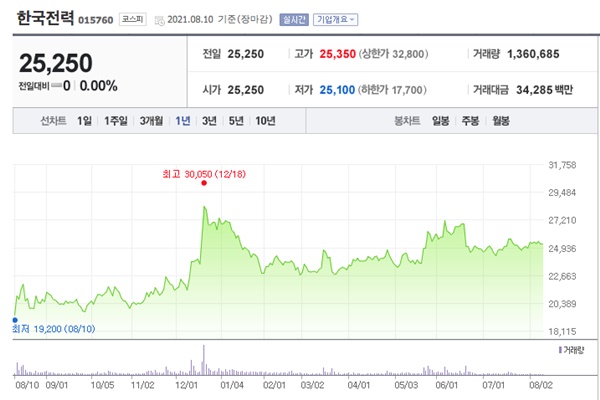Click the 2021.08.10 기준(장마감) date text
This screenshot has height=400, width=600.
(220, 20)
